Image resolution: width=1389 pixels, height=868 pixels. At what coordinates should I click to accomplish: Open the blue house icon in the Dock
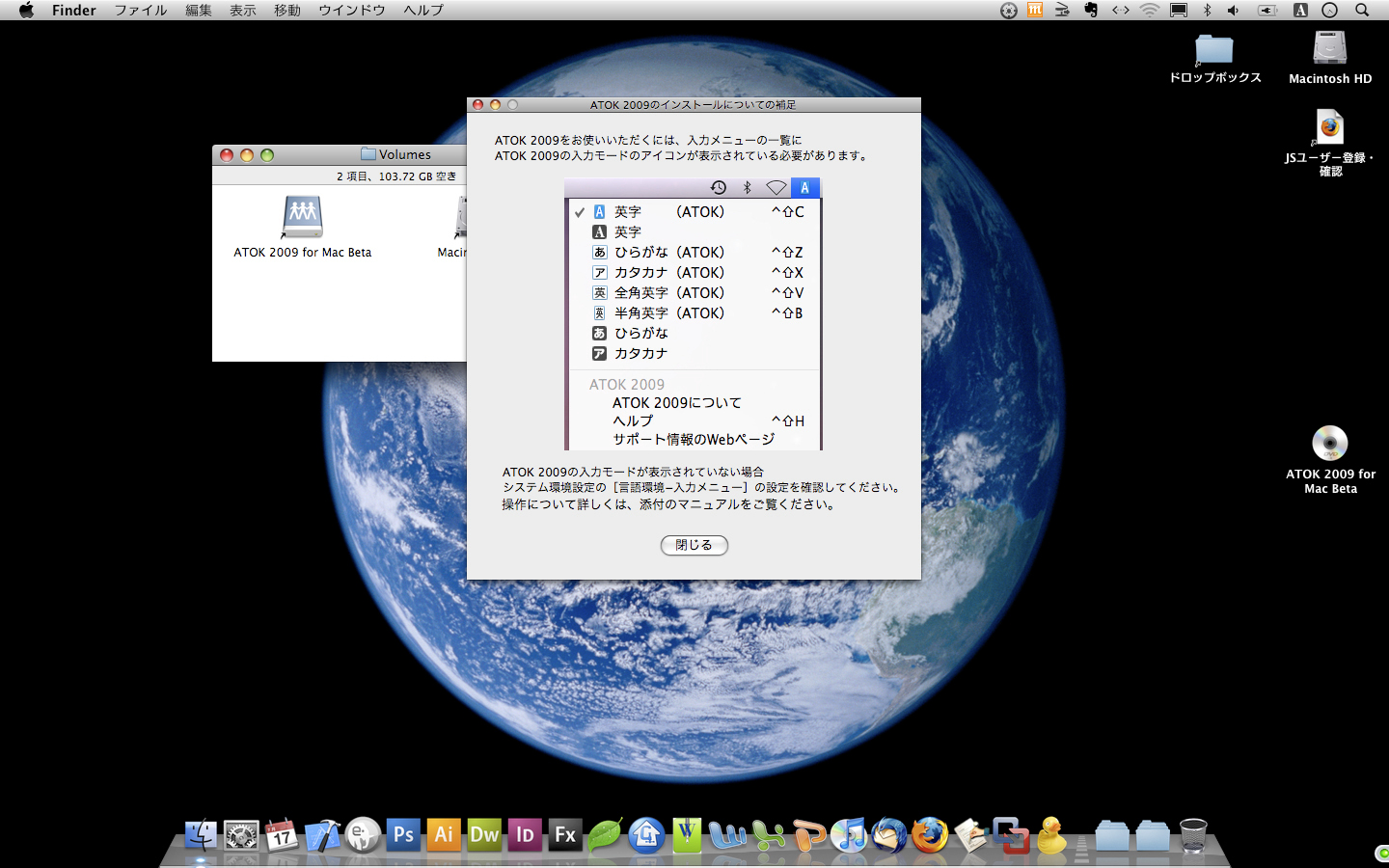[646, 835]
